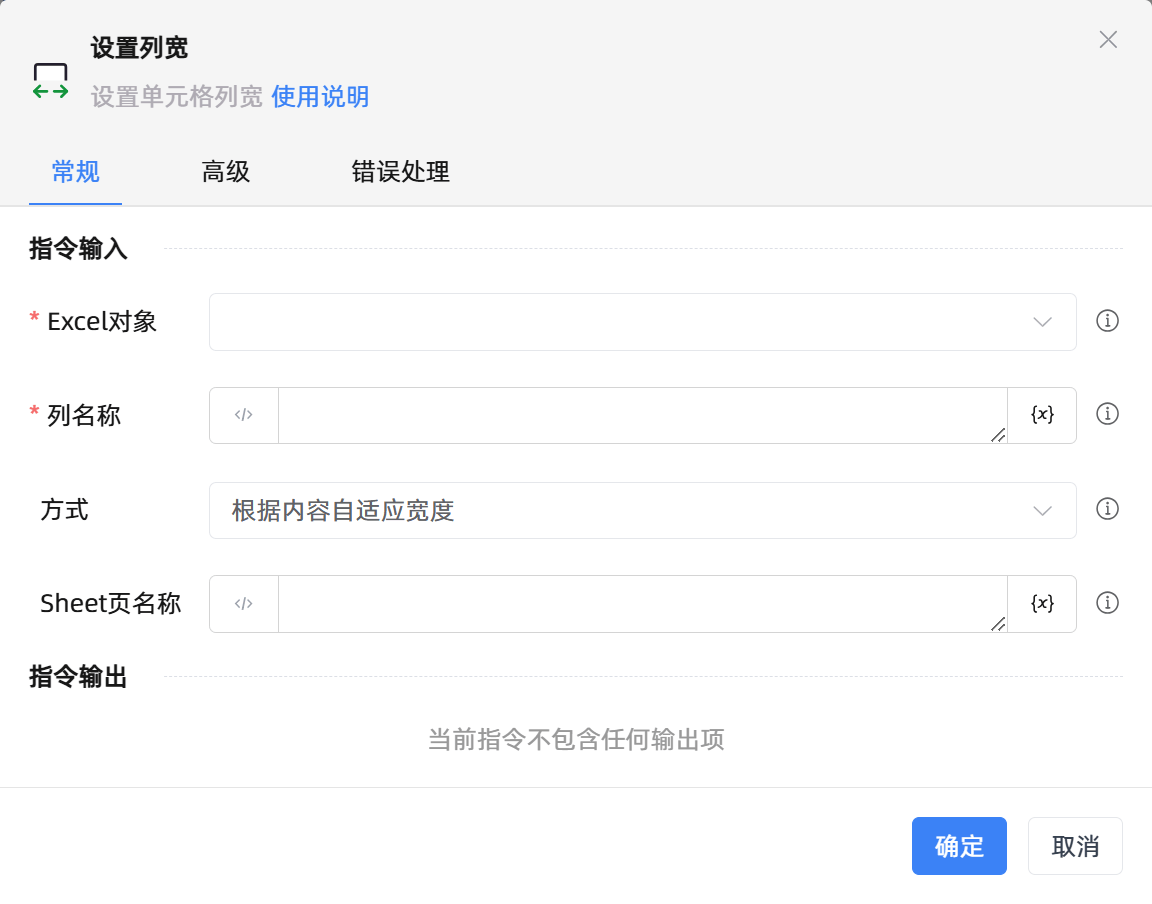Switch to the 常规 tab

pyautogui.click(x=76, y=172)
